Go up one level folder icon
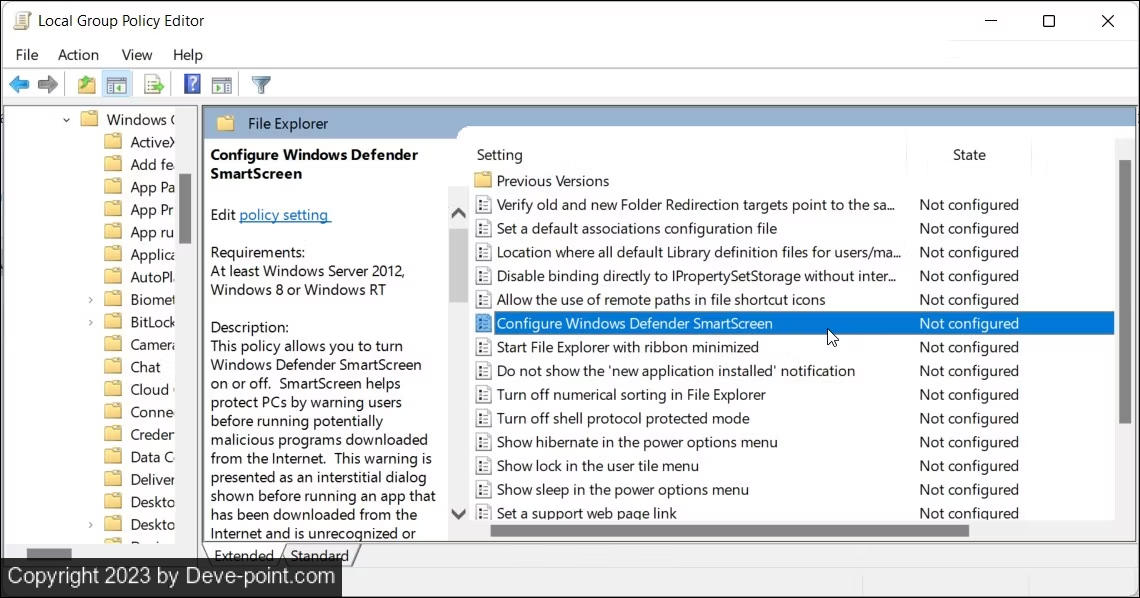The width and height of the screenshot is (1140, 598). (87, 85)
